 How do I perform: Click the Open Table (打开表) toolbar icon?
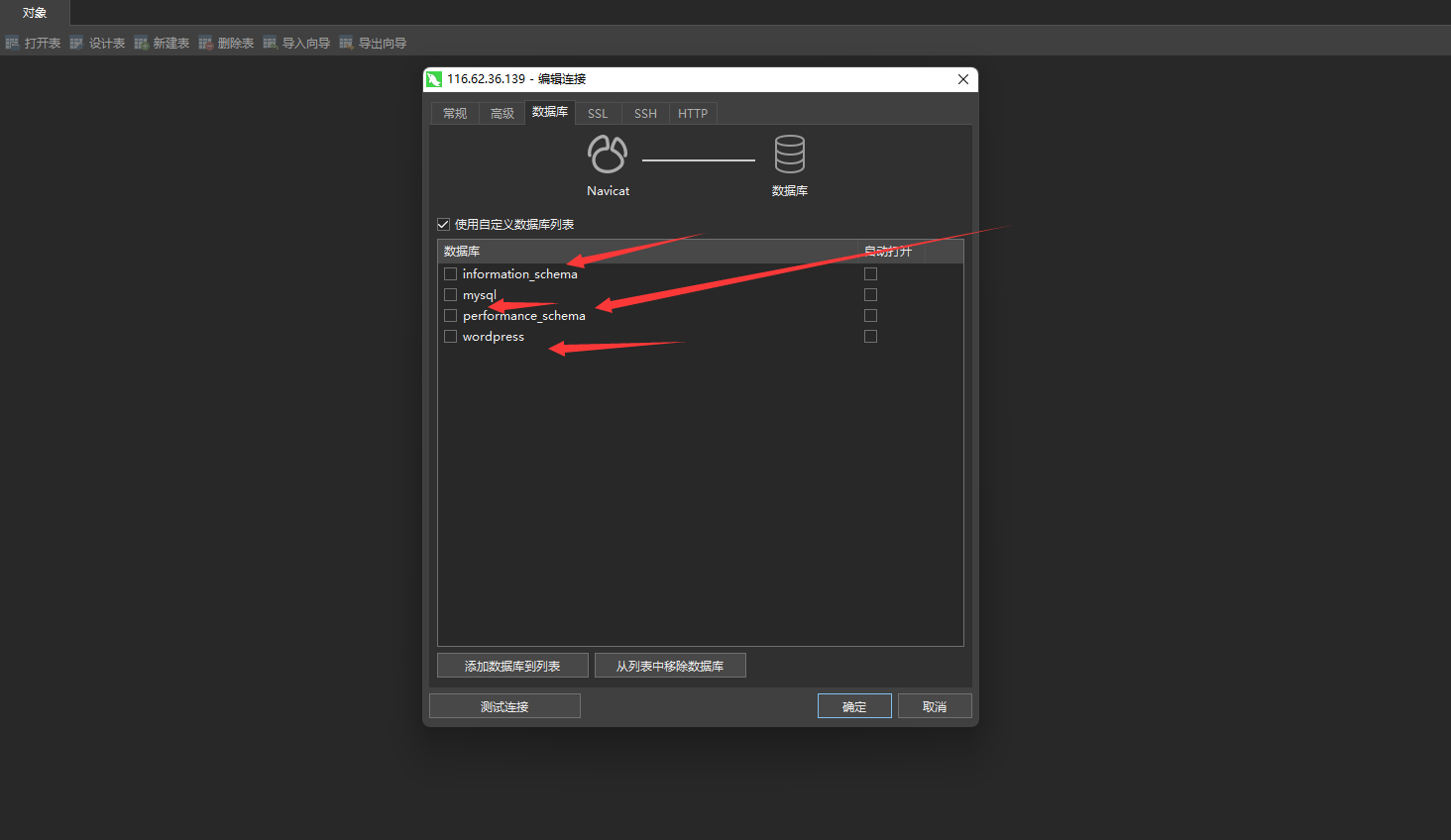[x=12, y=43]
